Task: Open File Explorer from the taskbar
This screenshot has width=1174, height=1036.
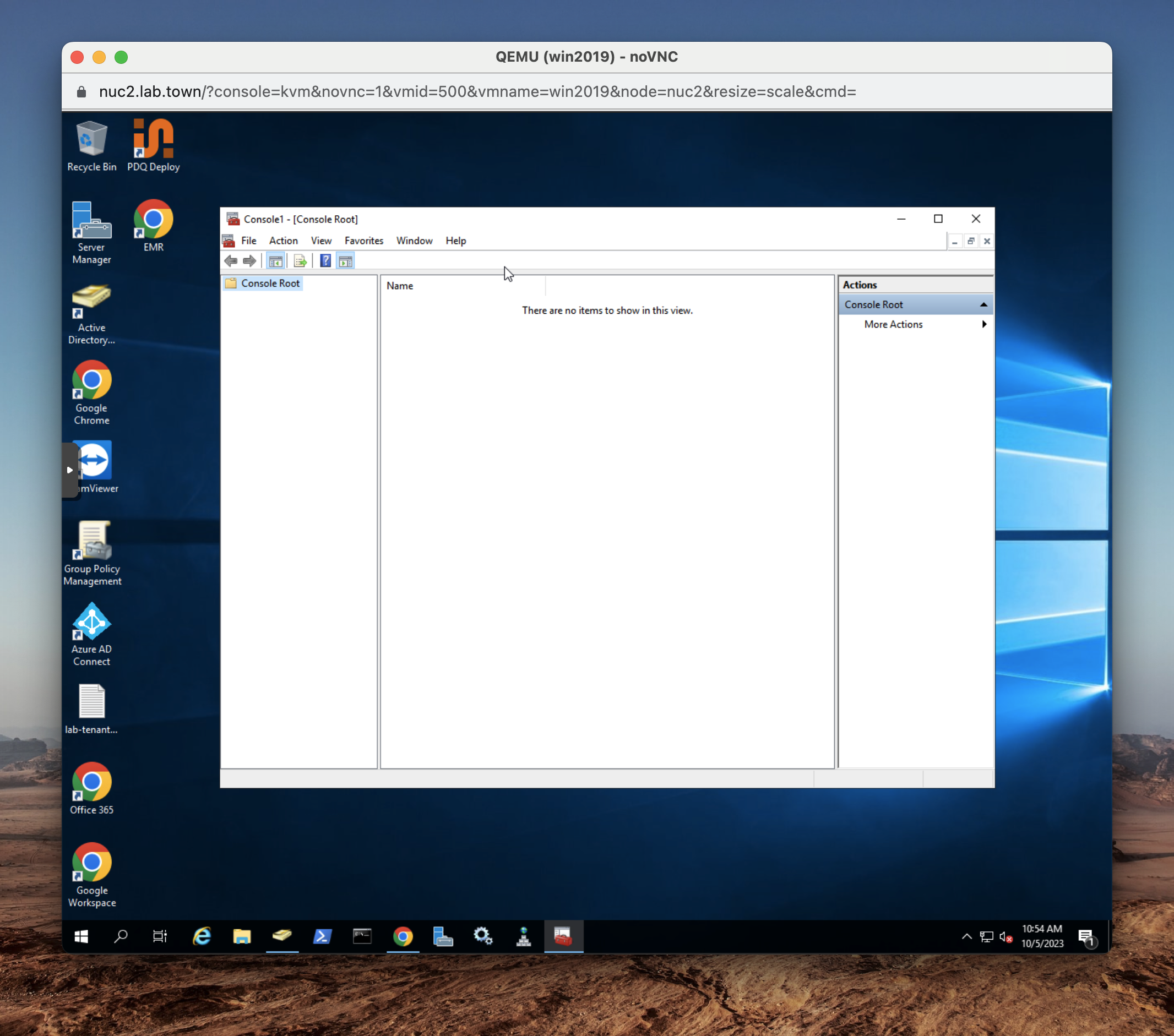Action: [x=242, y=937]
